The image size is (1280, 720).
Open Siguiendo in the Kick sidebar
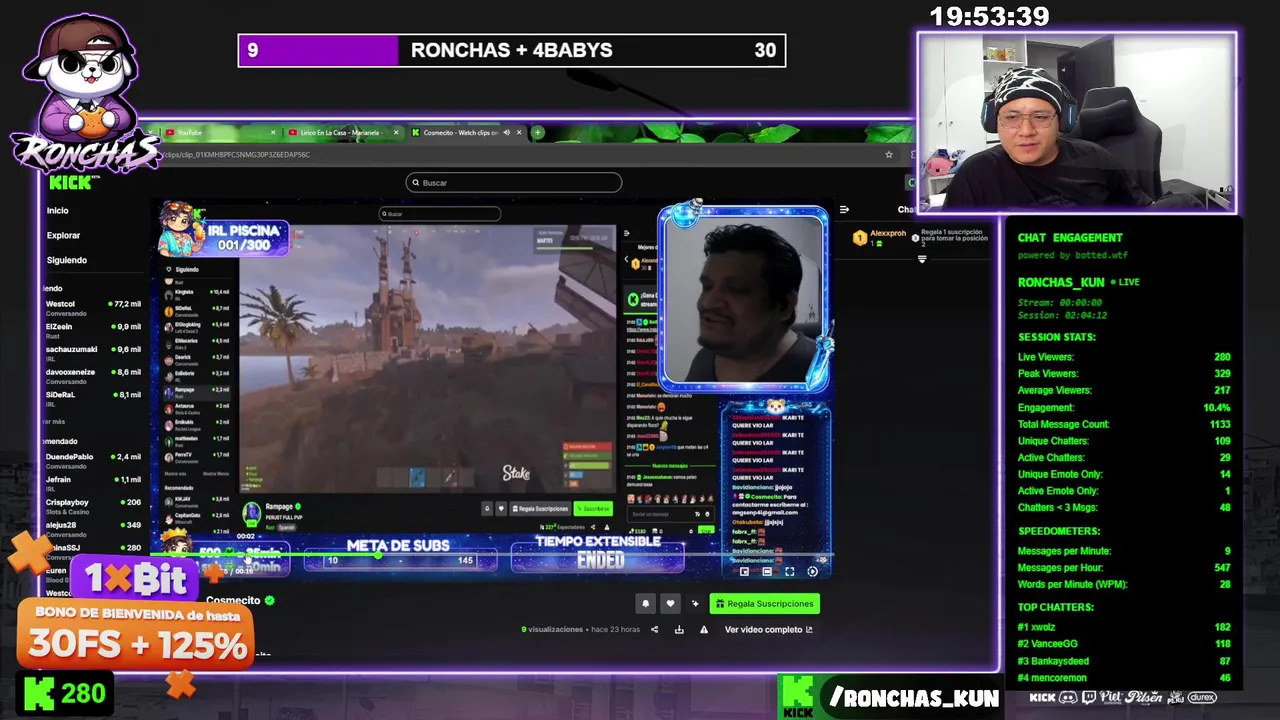pos(67,260)
